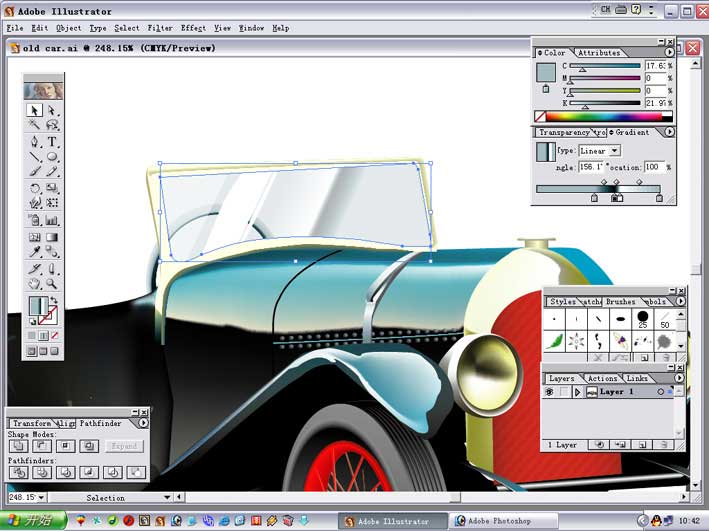709x531 pixels.
Task: Pick the Lasso tool
Action: pyautogui.click(x=52, y=124)
